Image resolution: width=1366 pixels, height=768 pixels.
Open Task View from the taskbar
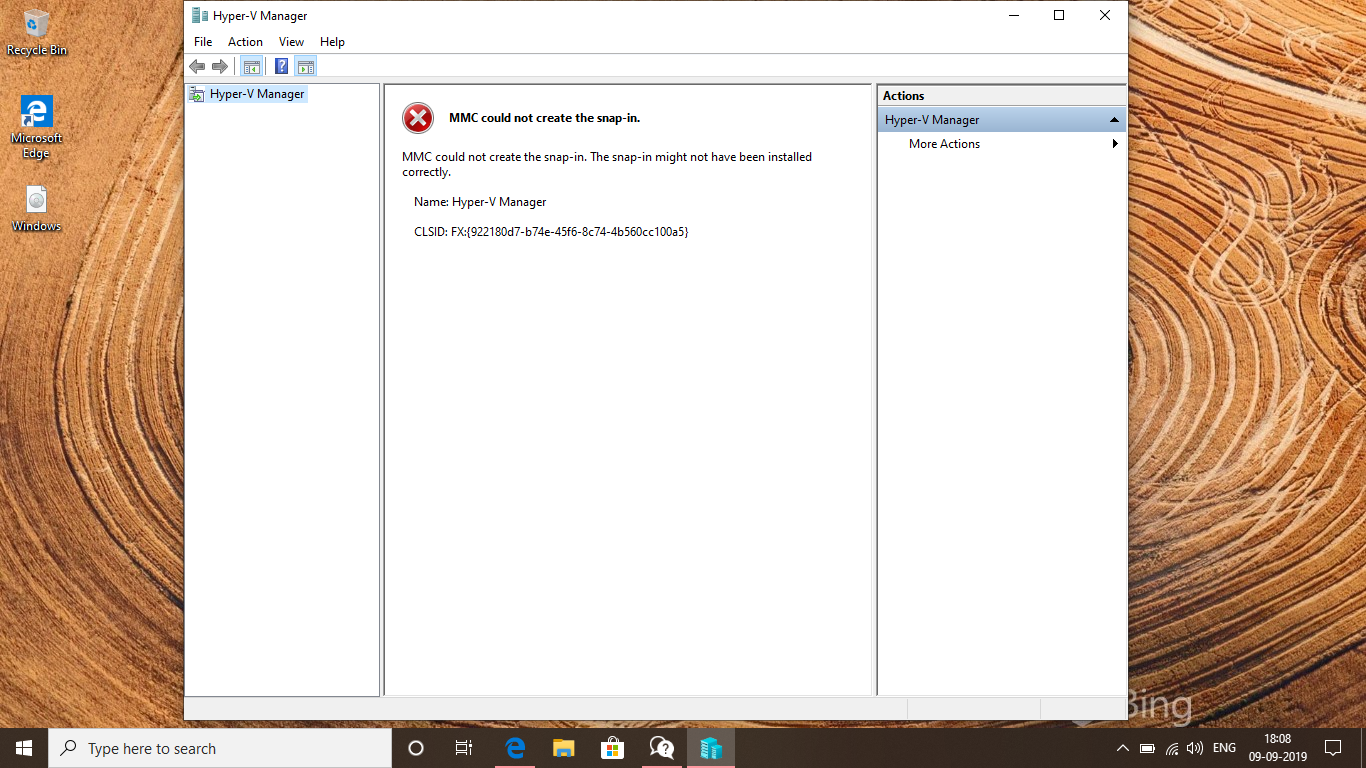pyautogui.click(x=464, y=748)
